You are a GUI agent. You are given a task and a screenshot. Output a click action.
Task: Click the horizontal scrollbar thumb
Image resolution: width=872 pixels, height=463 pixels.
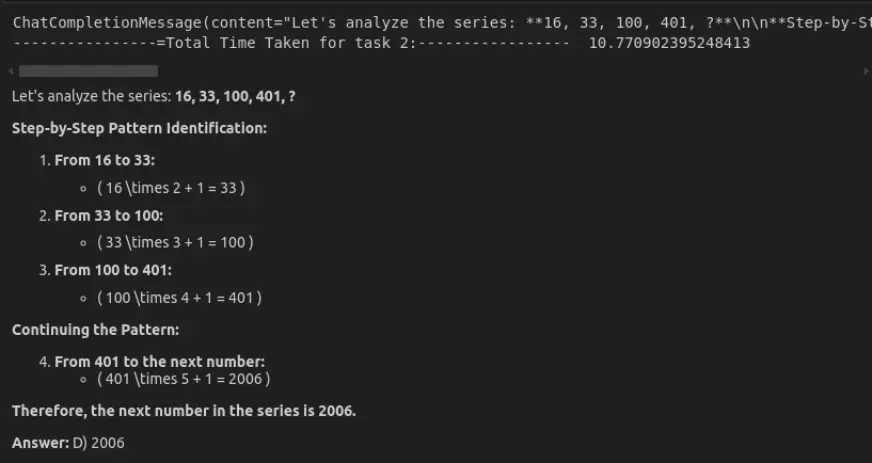click(x=88, y=72)
